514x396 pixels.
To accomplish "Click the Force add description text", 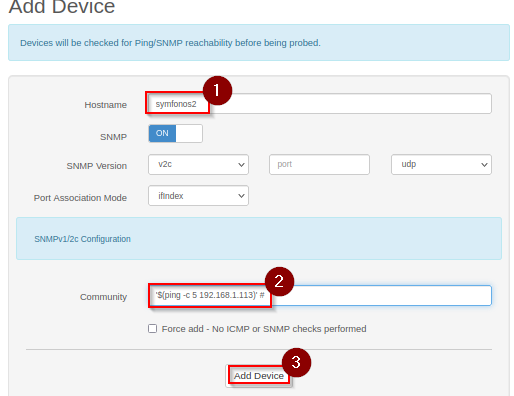I will click(x=264, y=329).
